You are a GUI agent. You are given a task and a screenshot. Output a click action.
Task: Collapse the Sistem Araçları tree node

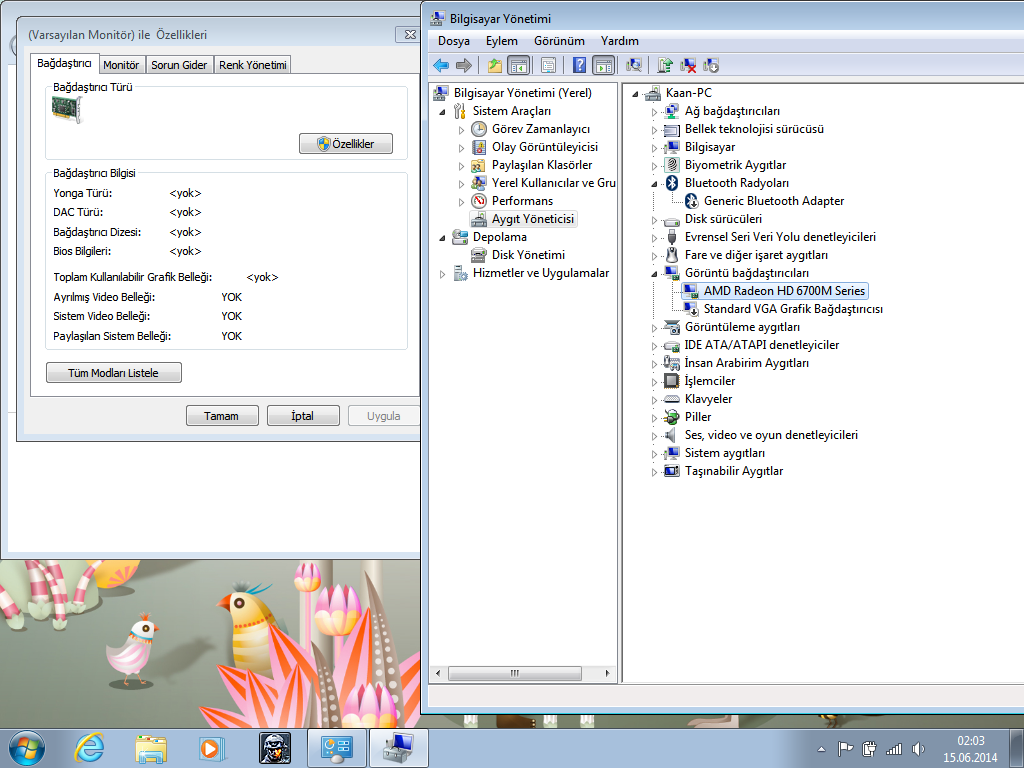pos(443,112)
